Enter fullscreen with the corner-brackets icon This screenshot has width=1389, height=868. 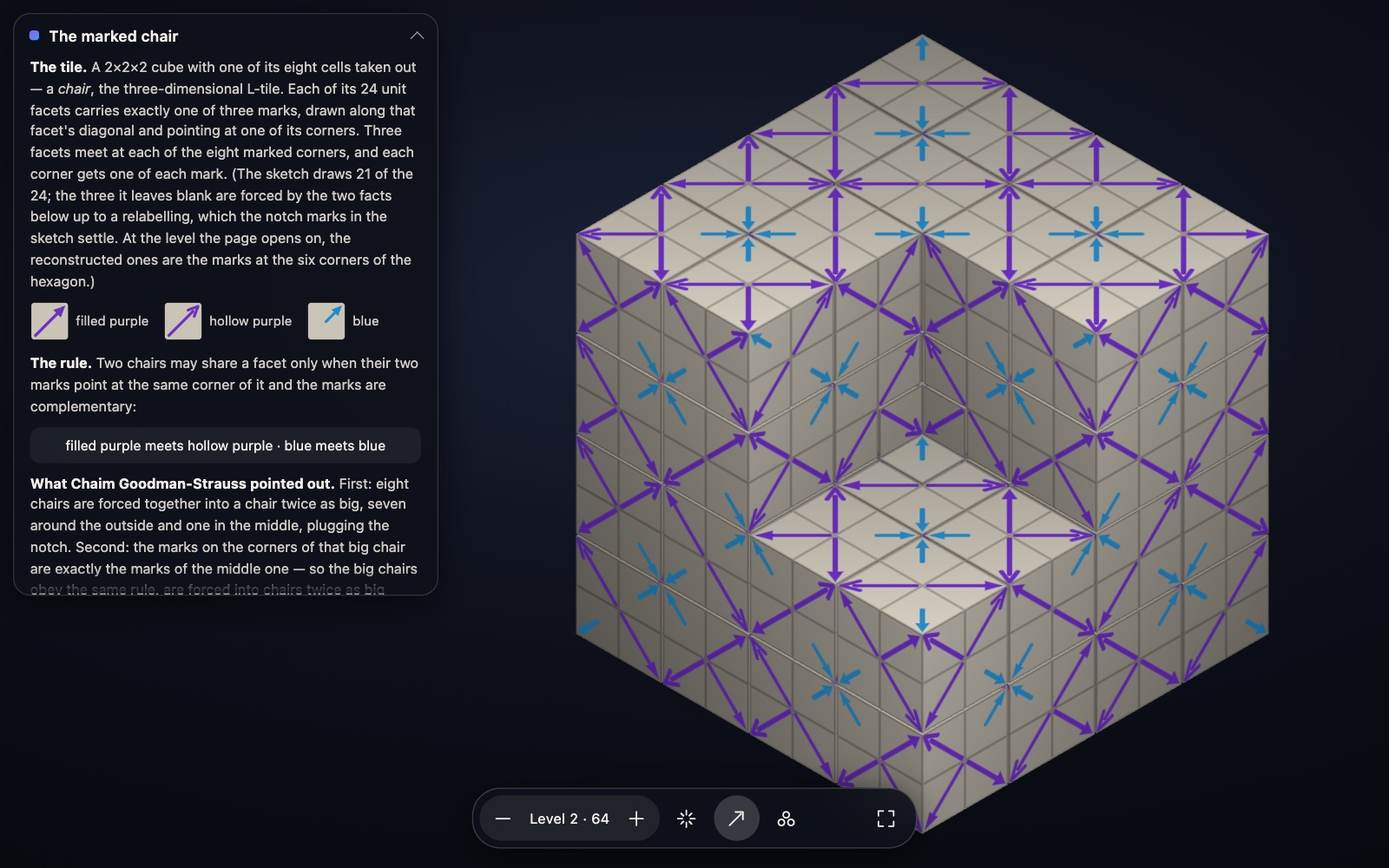(885, 819)
